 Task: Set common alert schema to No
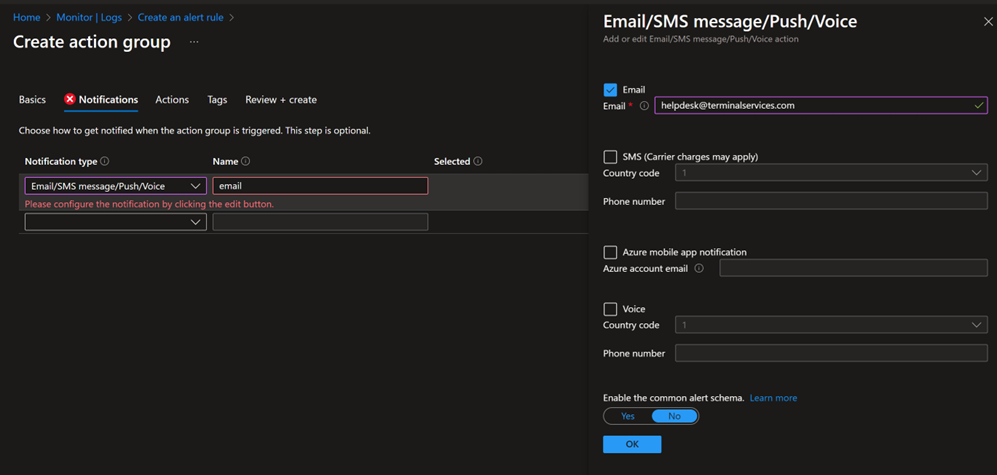[x=675, y=416]
